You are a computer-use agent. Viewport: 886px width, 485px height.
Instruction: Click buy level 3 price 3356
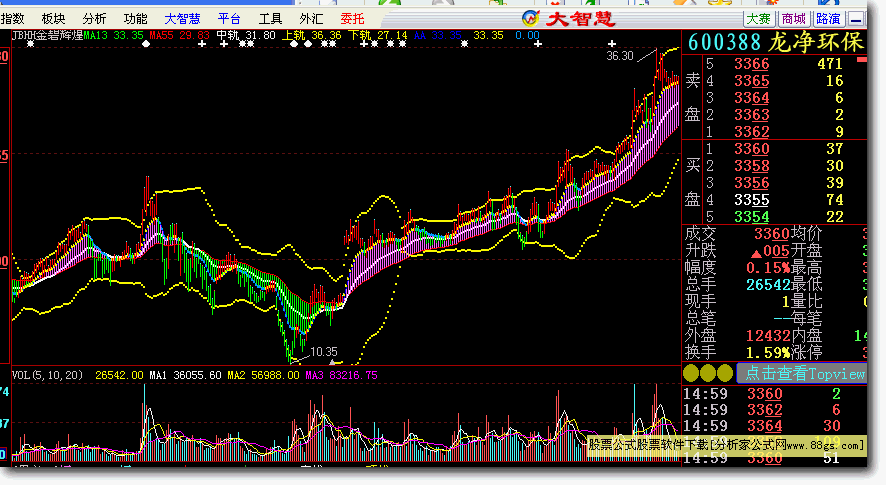[752, 183]
